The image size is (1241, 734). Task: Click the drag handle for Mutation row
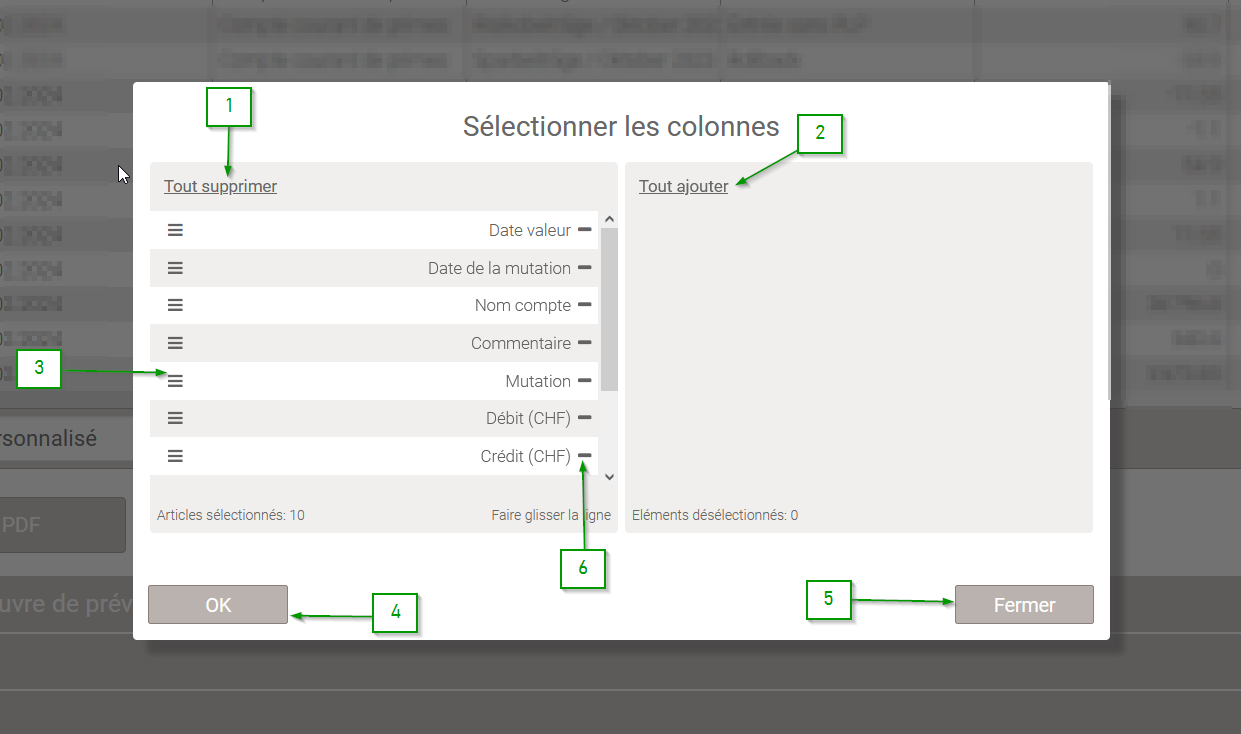point(175,381)
